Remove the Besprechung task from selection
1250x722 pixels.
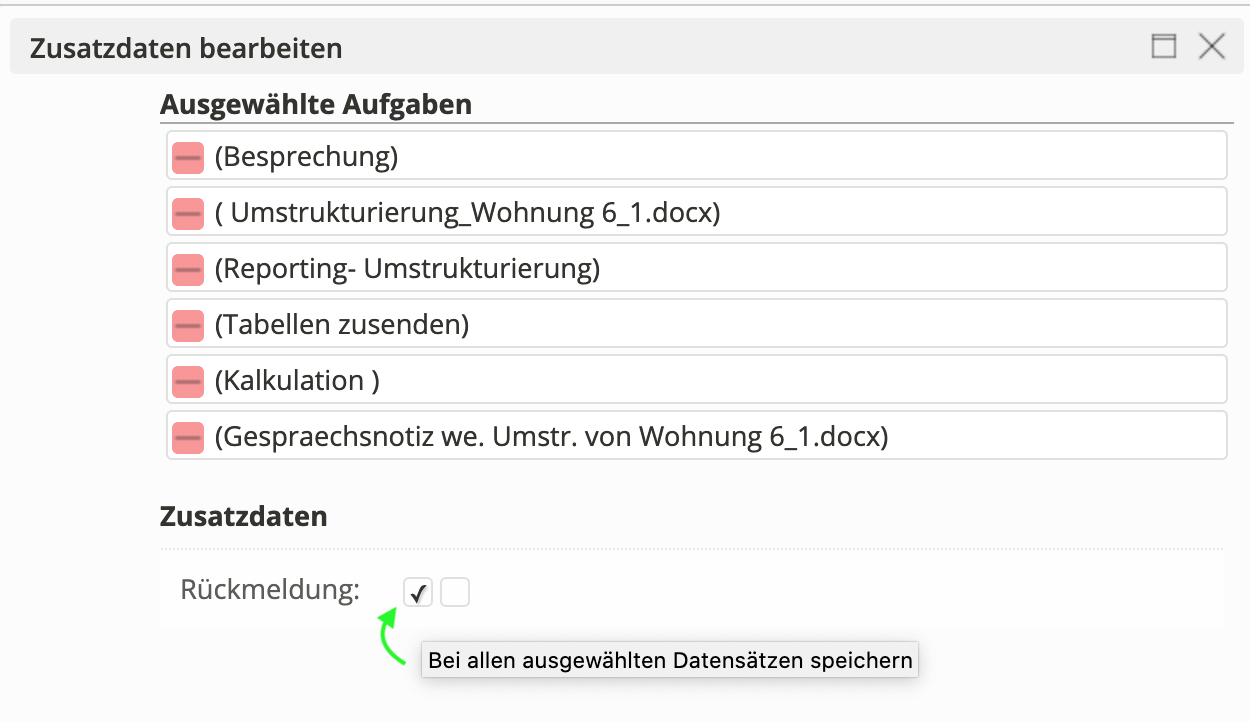(x=188, y=157)
